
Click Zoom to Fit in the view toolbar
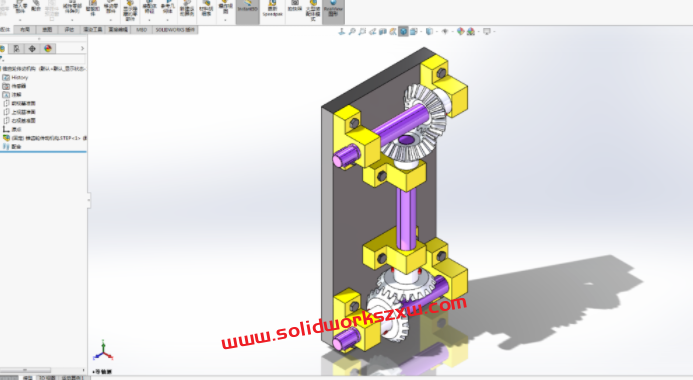(x=352, y=31)
